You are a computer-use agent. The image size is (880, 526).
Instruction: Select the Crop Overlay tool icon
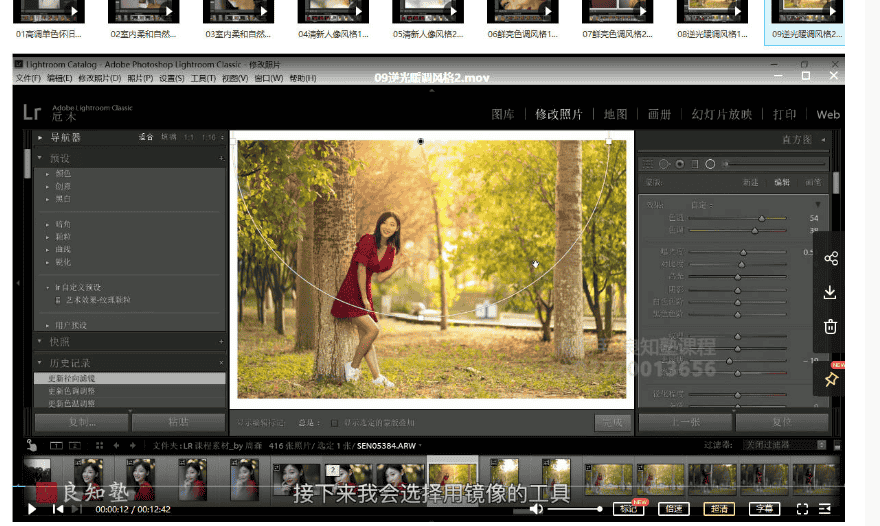click(x=648, y=164)
